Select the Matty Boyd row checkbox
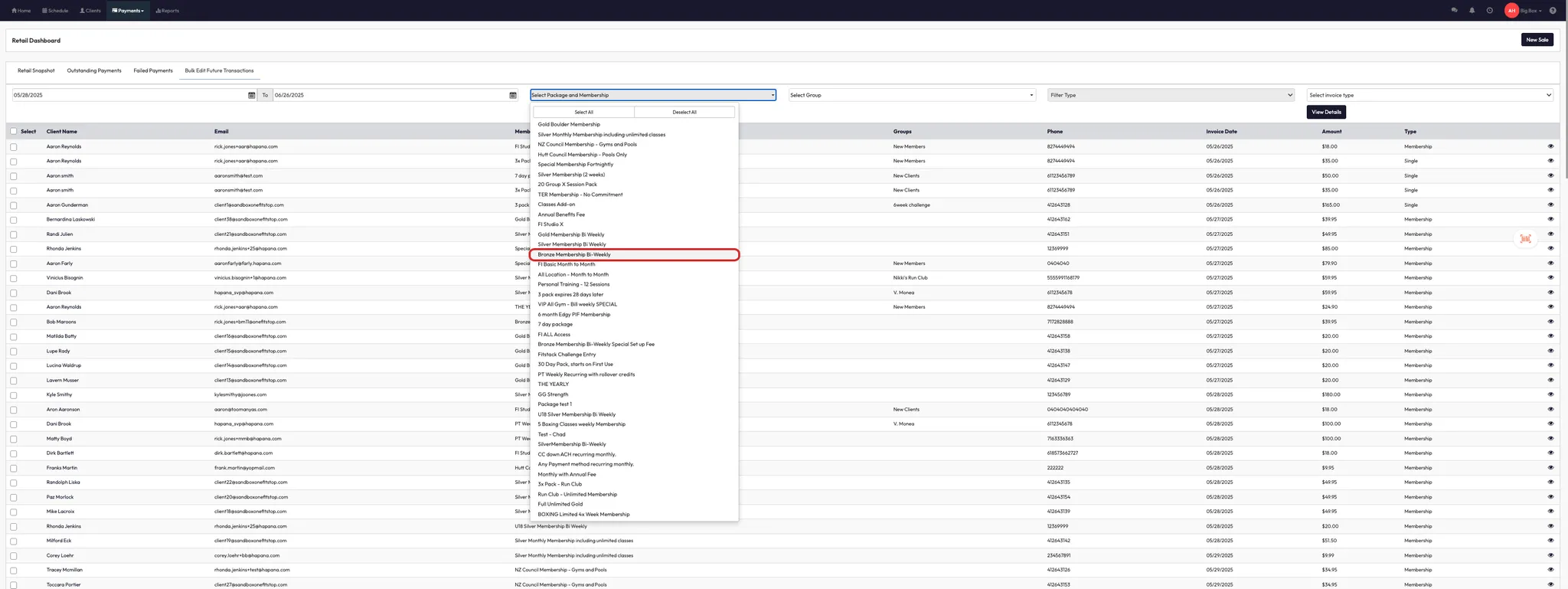Screen dimensions: 1568x589 [14, 439]
